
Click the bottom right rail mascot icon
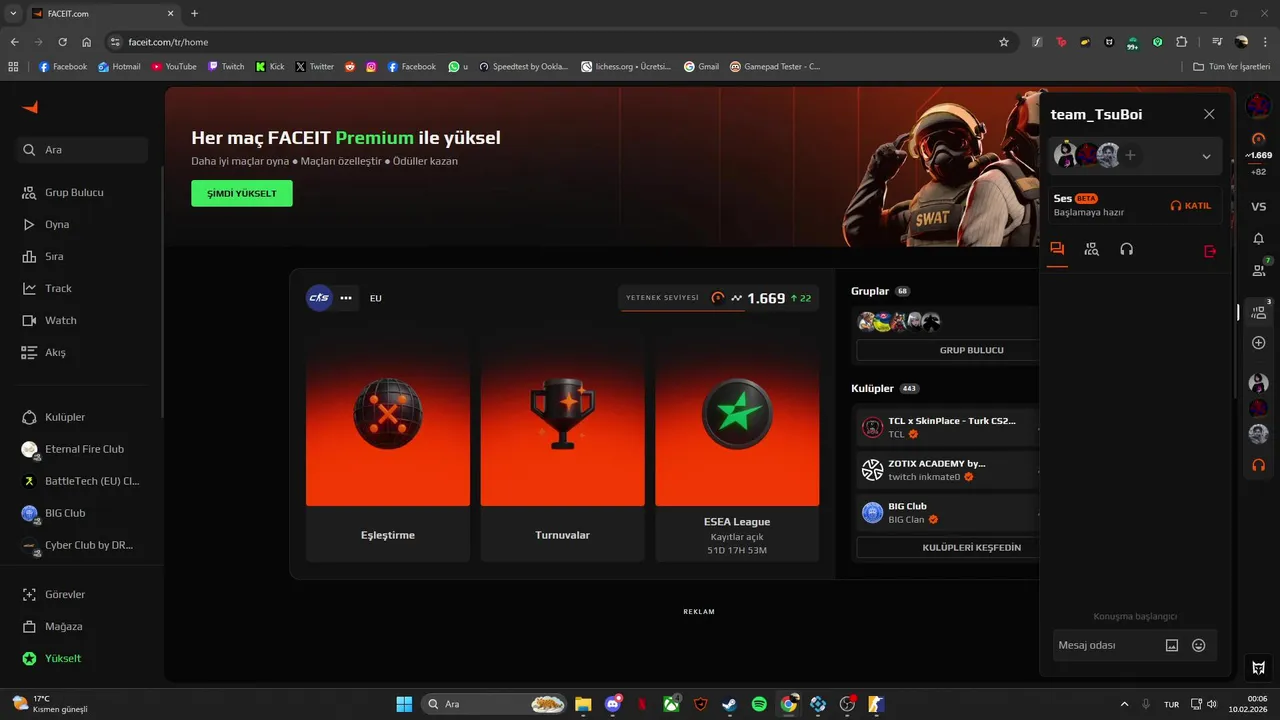tap(1259, 667)
